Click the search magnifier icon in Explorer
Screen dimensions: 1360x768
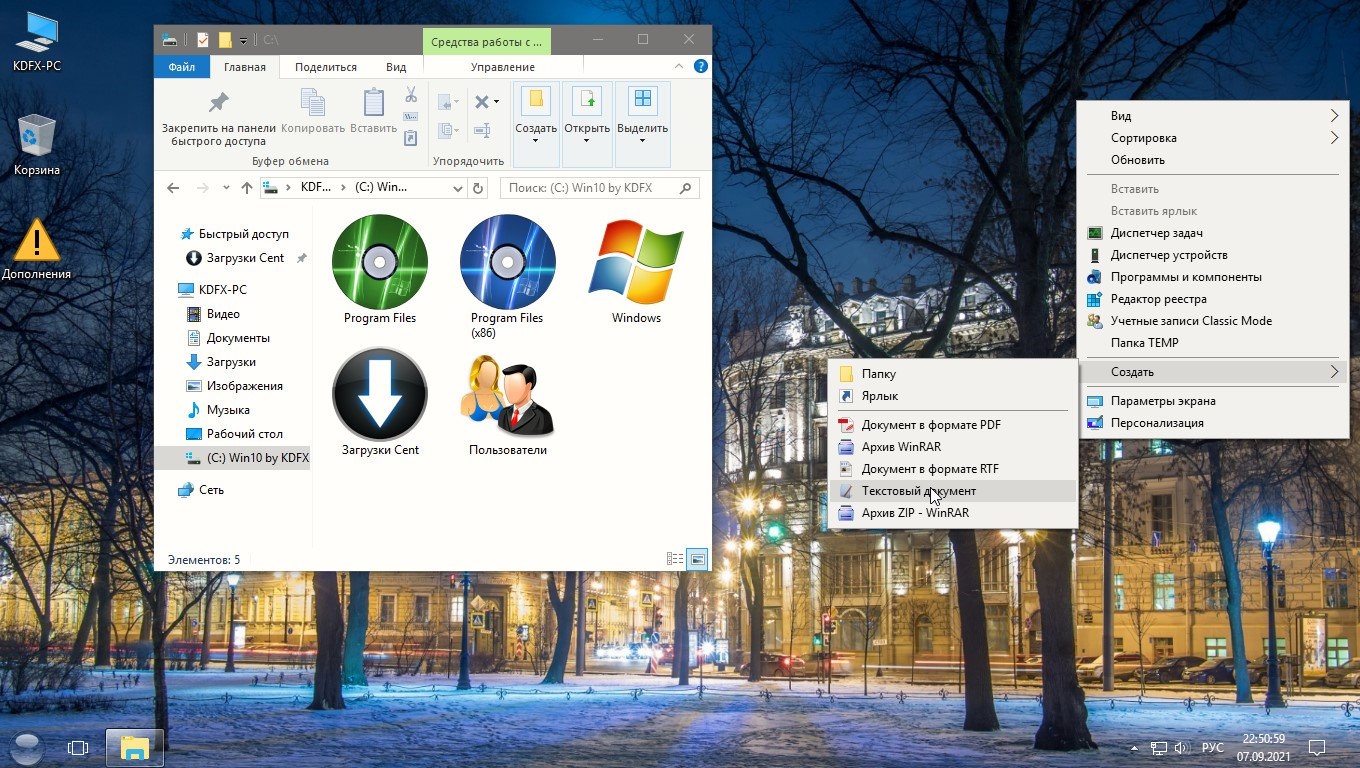coord(686,187)
